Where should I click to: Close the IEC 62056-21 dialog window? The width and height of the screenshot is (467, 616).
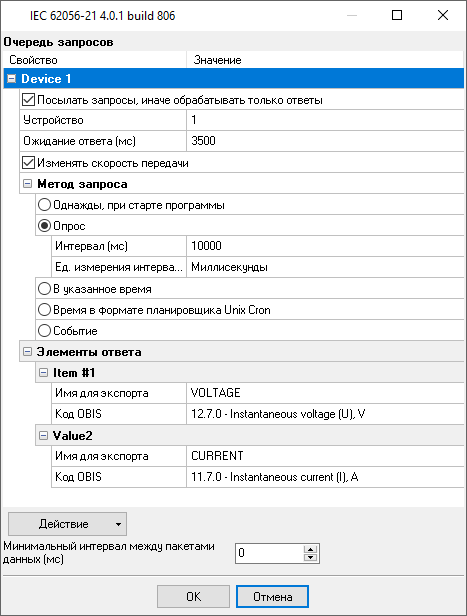(443, 15)
